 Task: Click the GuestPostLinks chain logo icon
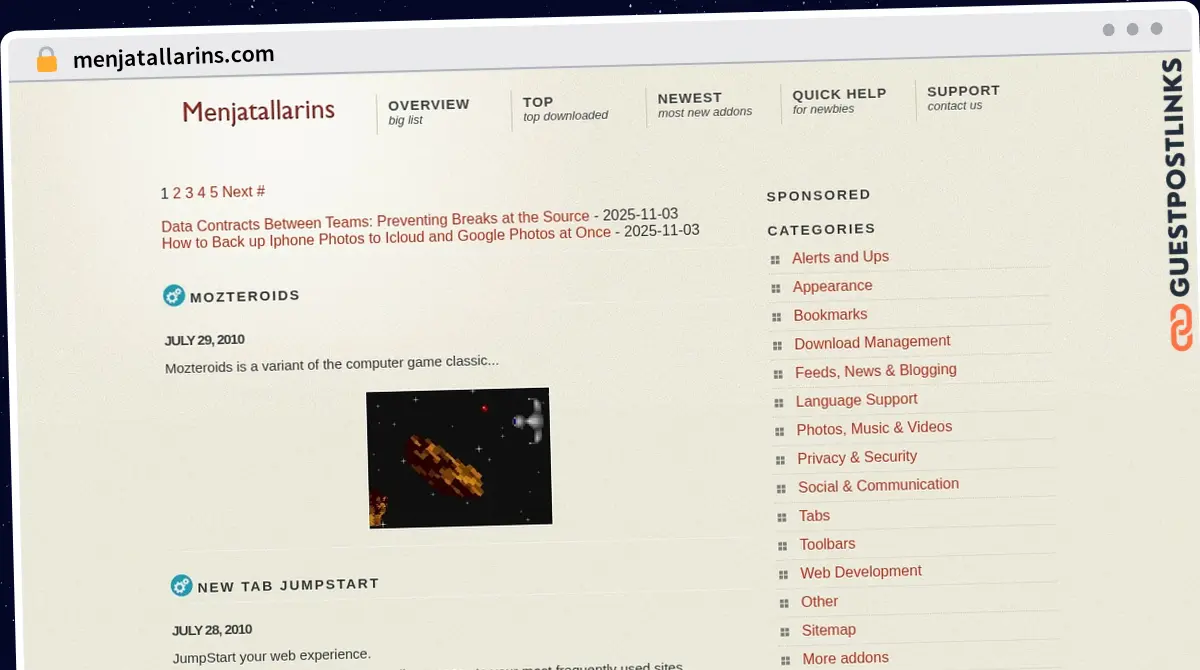(x=1182, y=329)
